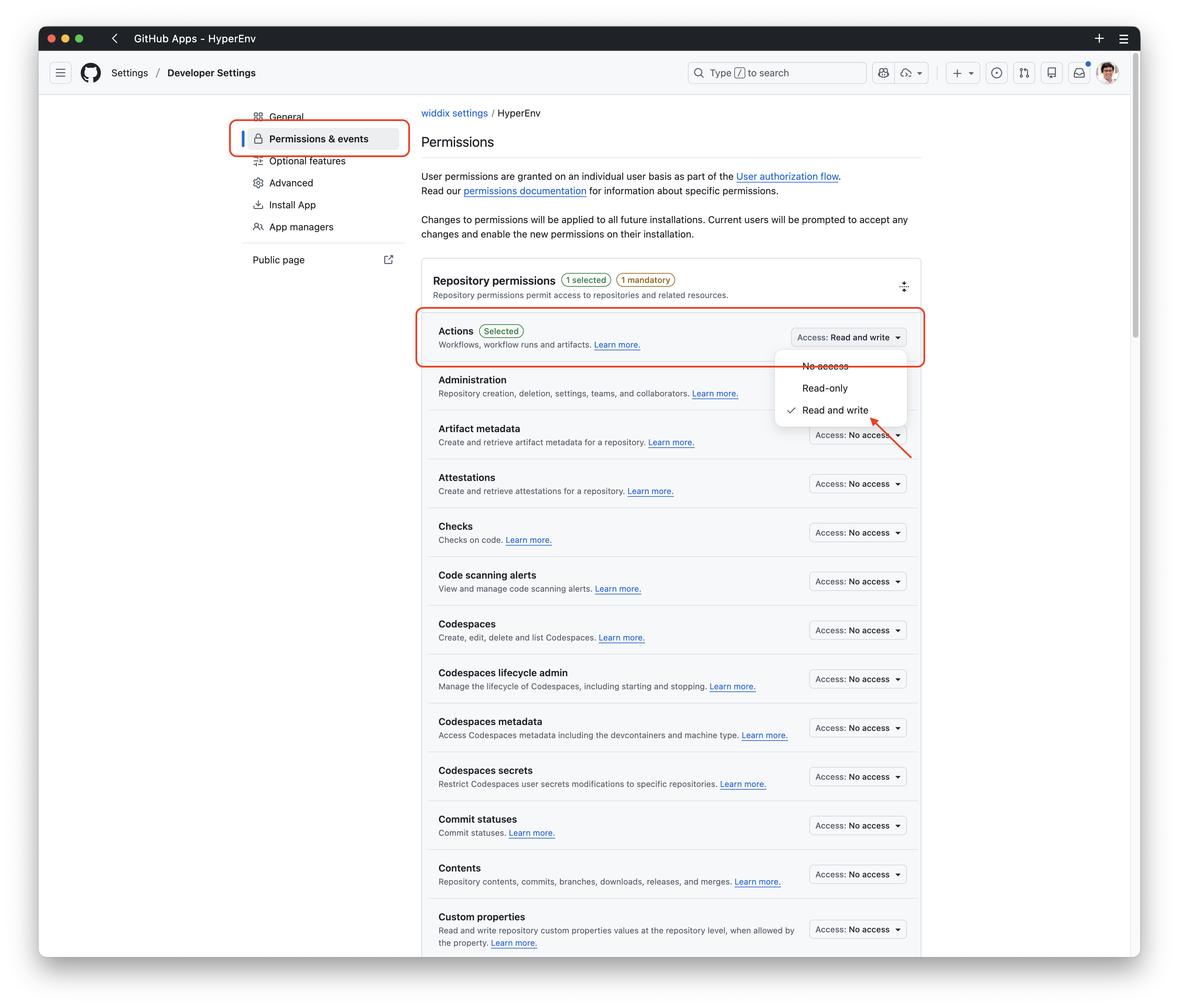Click the GitHub Octocat logo
Viewport: 1179px width, 1008px height.
pos(90,73)
